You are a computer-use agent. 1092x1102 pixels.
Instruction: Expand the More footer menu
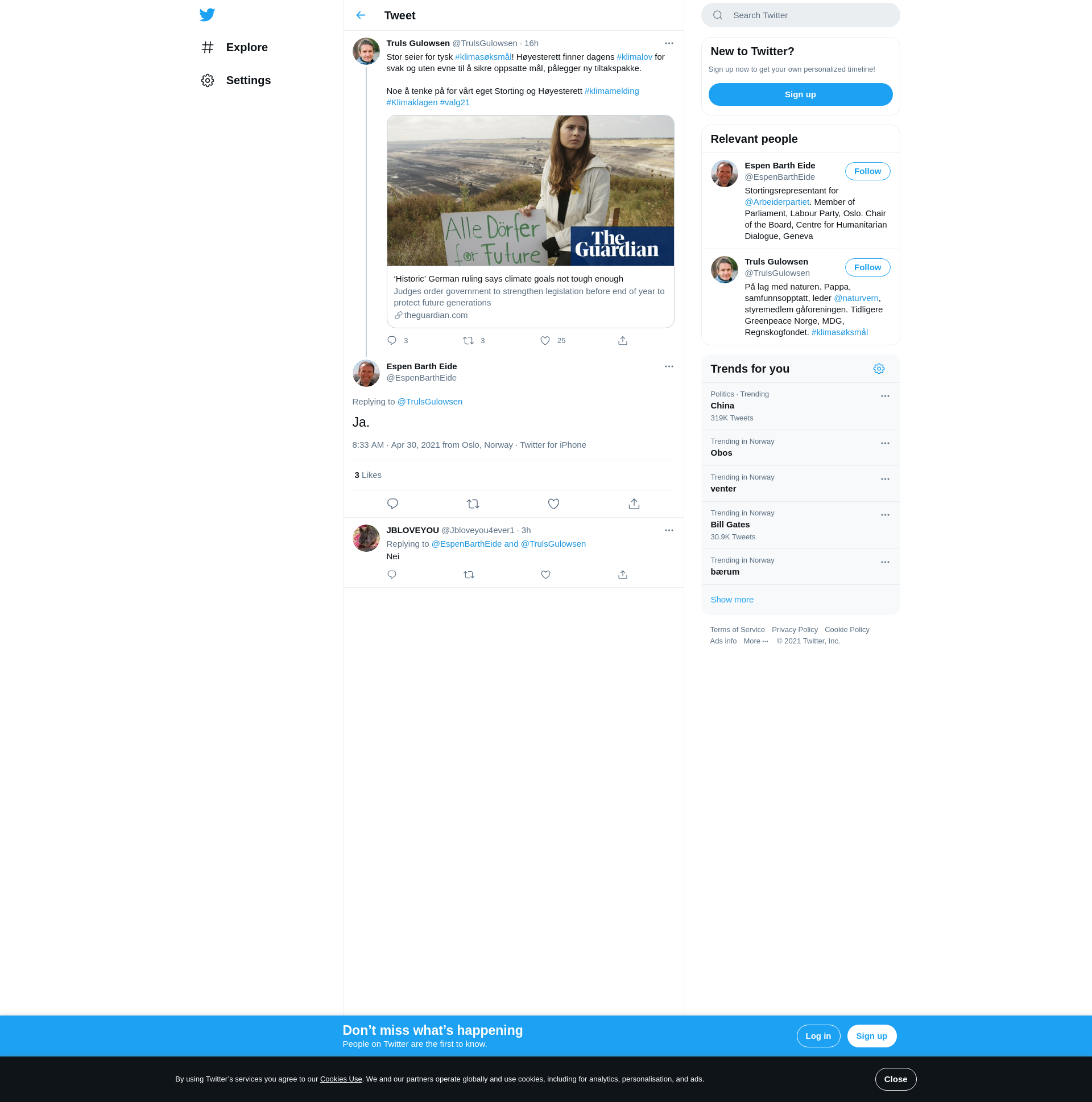point(755,641)
